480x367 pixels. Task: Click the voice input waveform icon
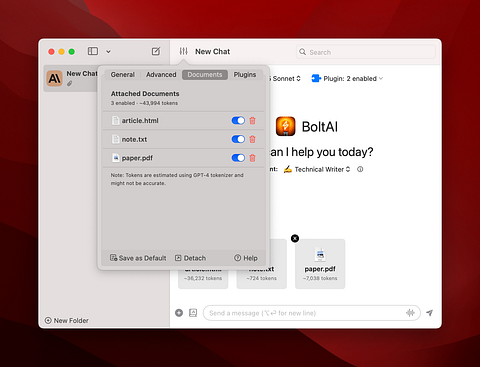point(410,313)
